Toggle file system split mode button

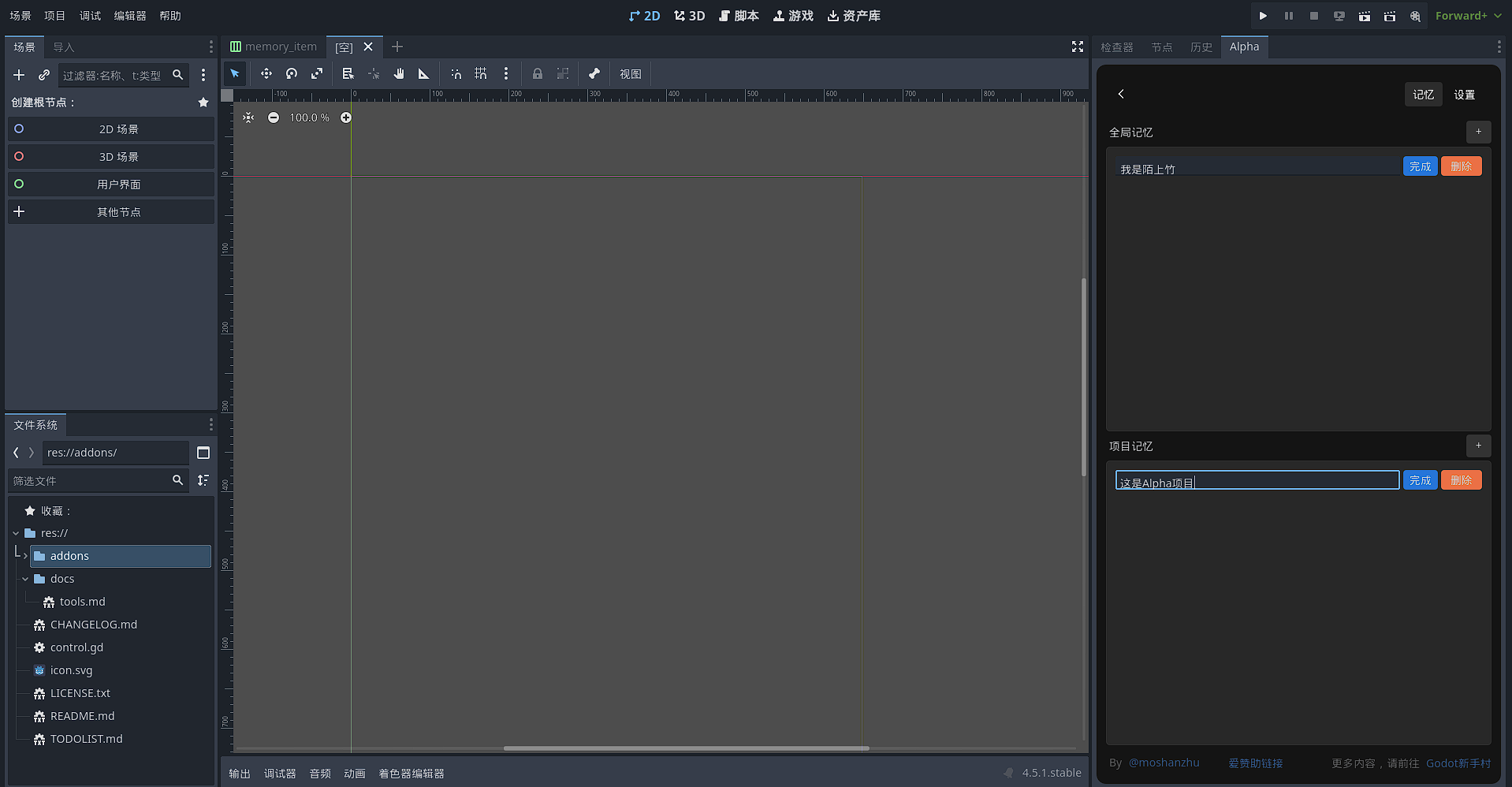tap(203, 453)
